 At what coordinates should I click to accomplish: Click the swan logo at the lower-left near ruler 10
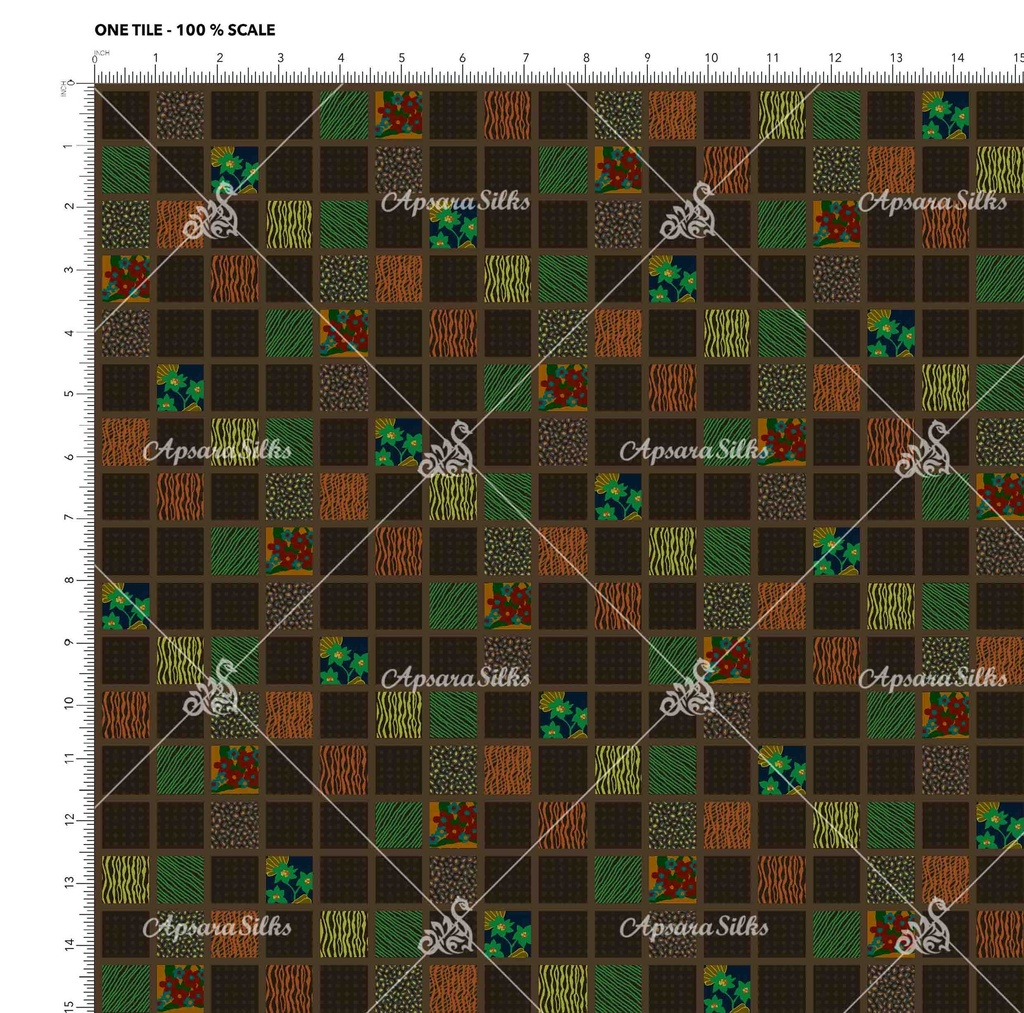pos(211,690)
